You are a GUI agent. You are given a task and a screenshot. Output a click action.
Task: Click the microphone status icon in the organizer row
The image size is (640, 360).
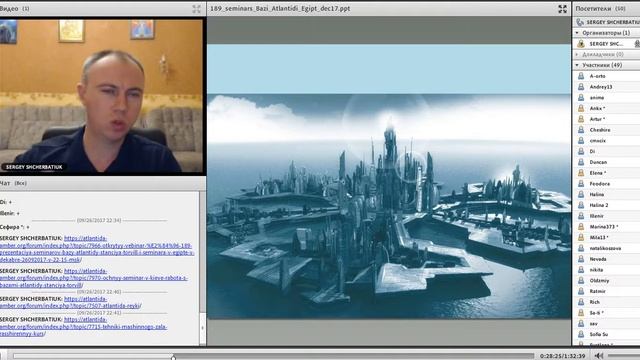tap(637, 44)
